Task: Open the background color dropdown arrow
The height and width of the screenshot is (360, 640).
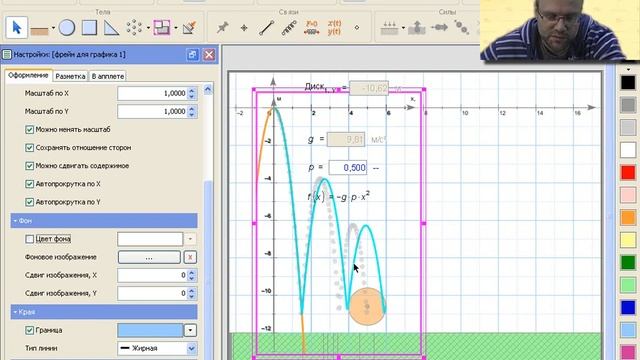Action: point(190,239)
